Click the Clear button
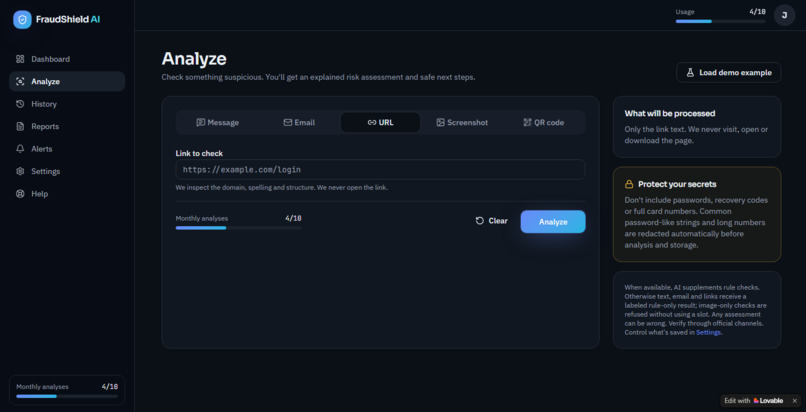The image size is (806, 412). (491, 221)
